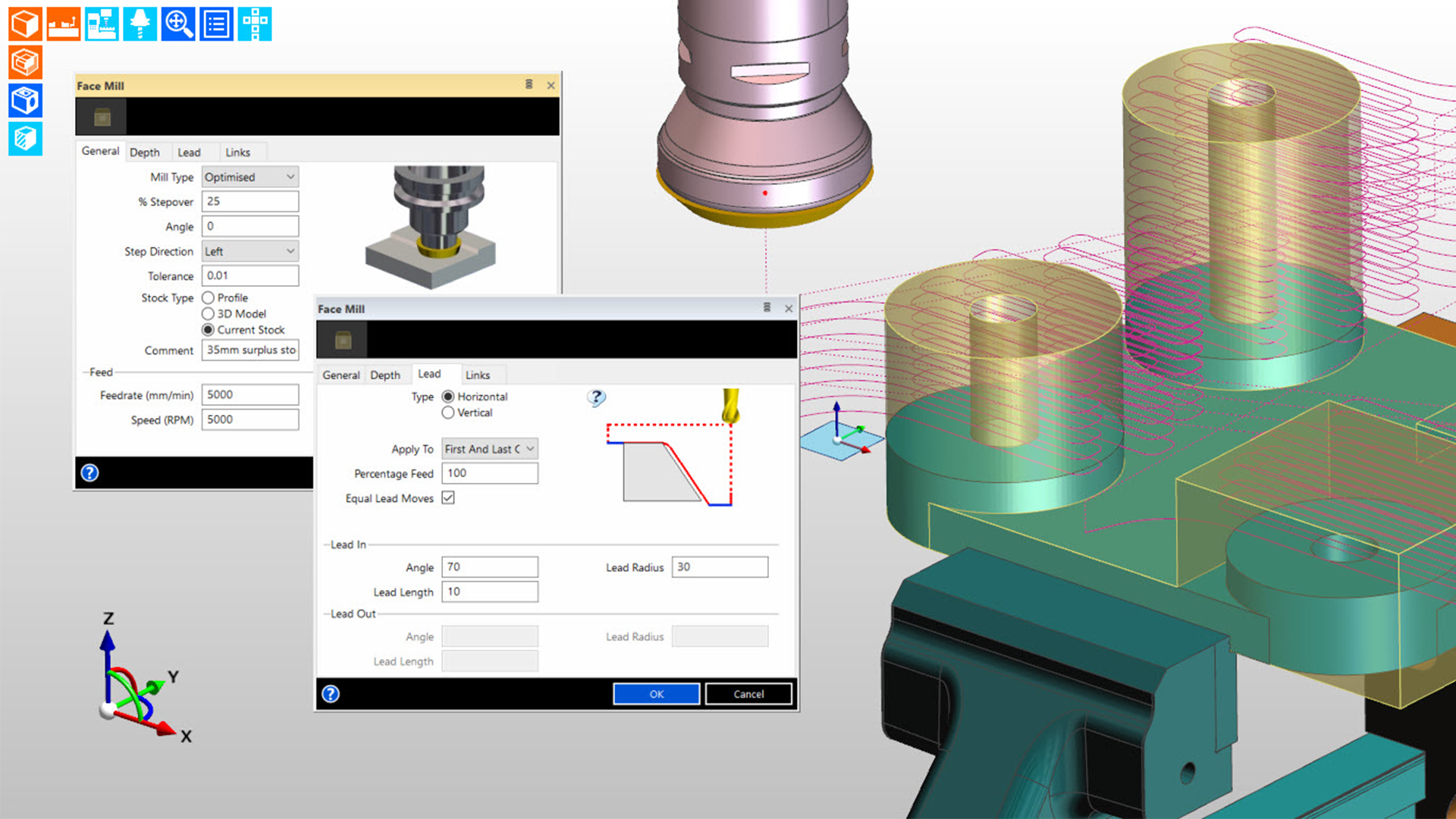The height and width of the screenshot is (819, 1456).
Task: Click the speech bubble help icon in Lead tab
Action: (597, 397)
